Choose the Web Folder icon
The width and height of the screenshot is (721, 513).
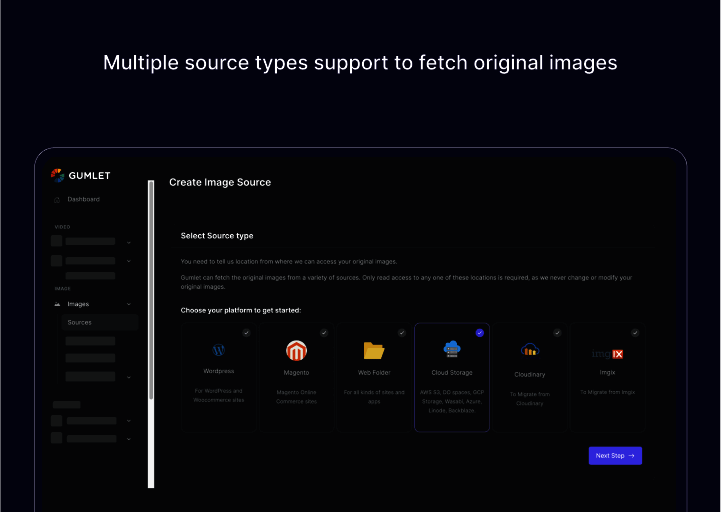click(x=374, y=351)
